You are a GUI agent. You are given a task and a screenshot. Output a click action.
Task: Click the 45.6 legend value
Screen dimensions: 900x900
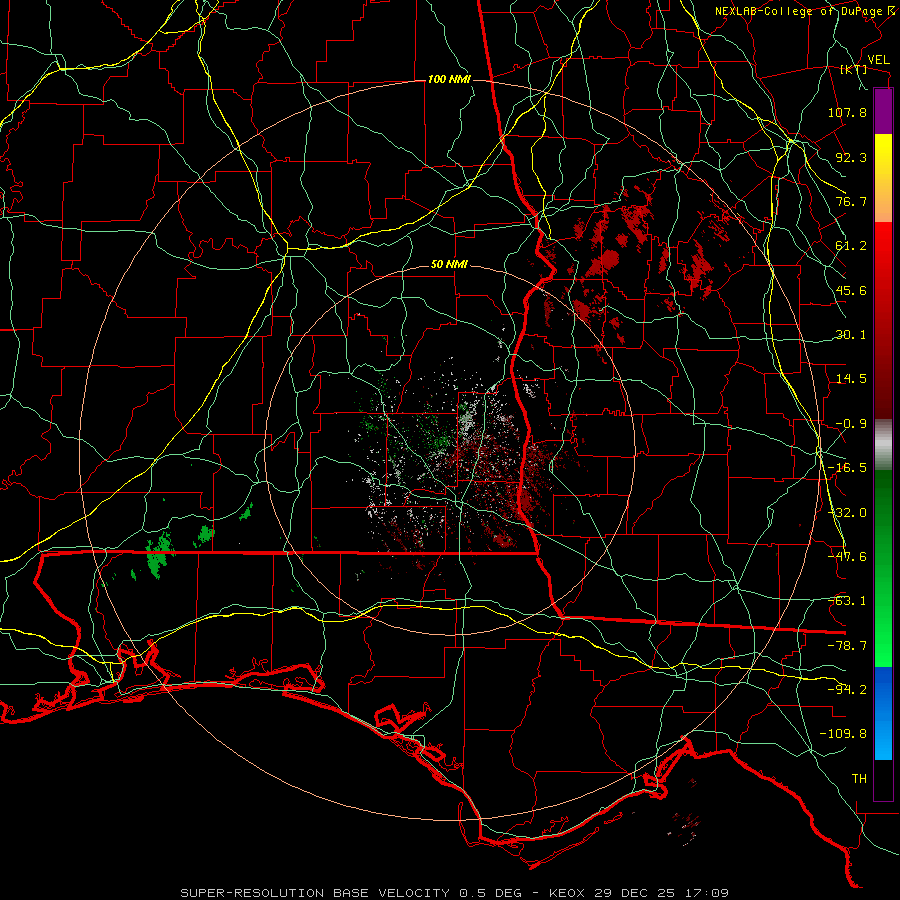point(851,290)
